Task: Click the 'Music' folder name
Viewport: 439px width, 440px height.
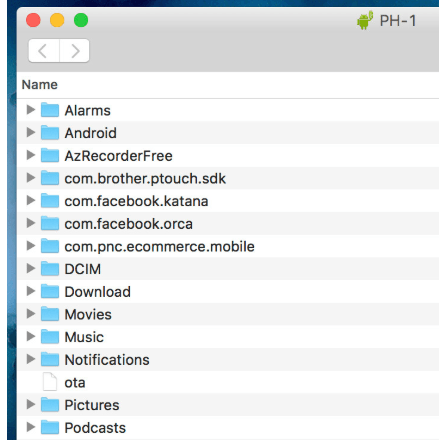Action: coord(84,337)
